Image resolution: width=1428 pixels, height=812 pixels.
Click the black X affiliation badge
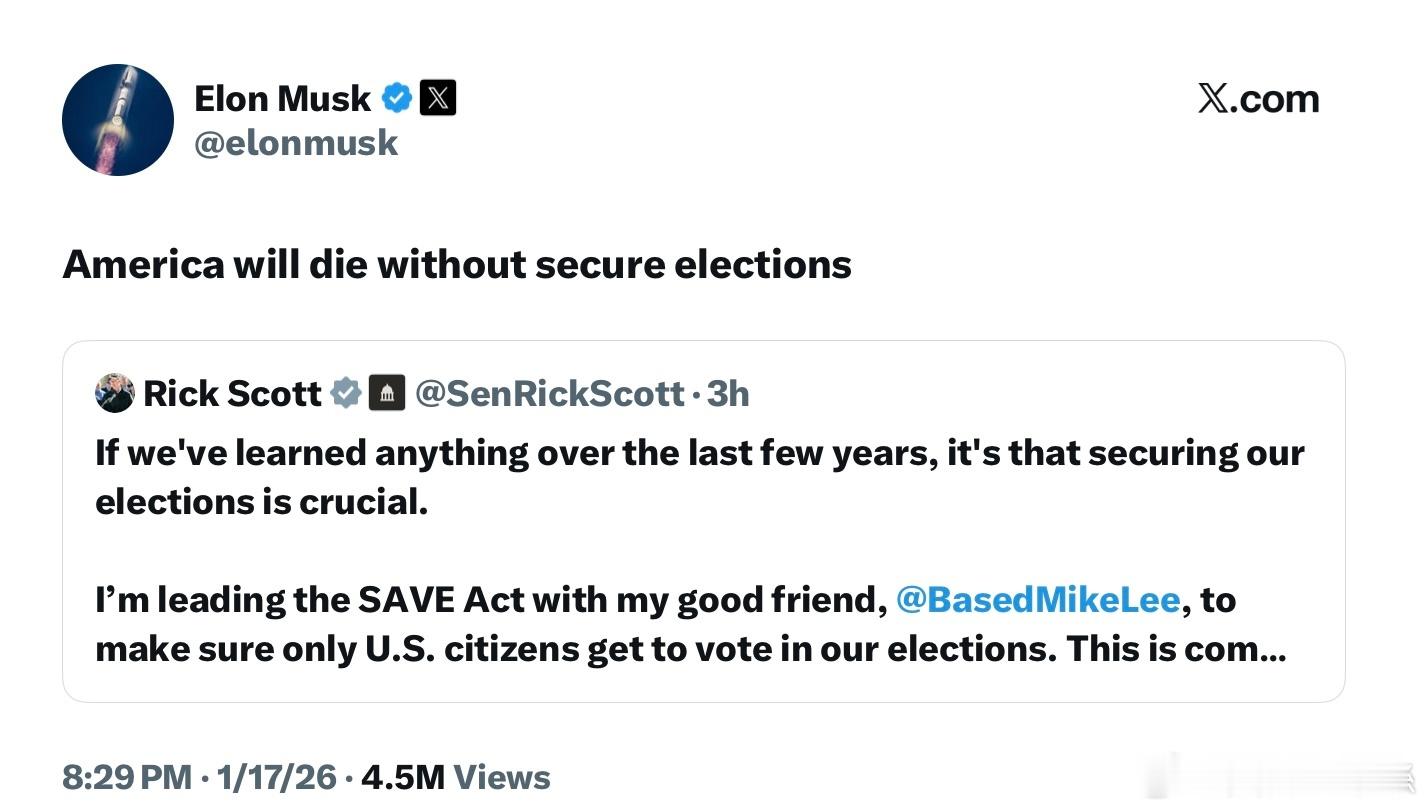438,98
